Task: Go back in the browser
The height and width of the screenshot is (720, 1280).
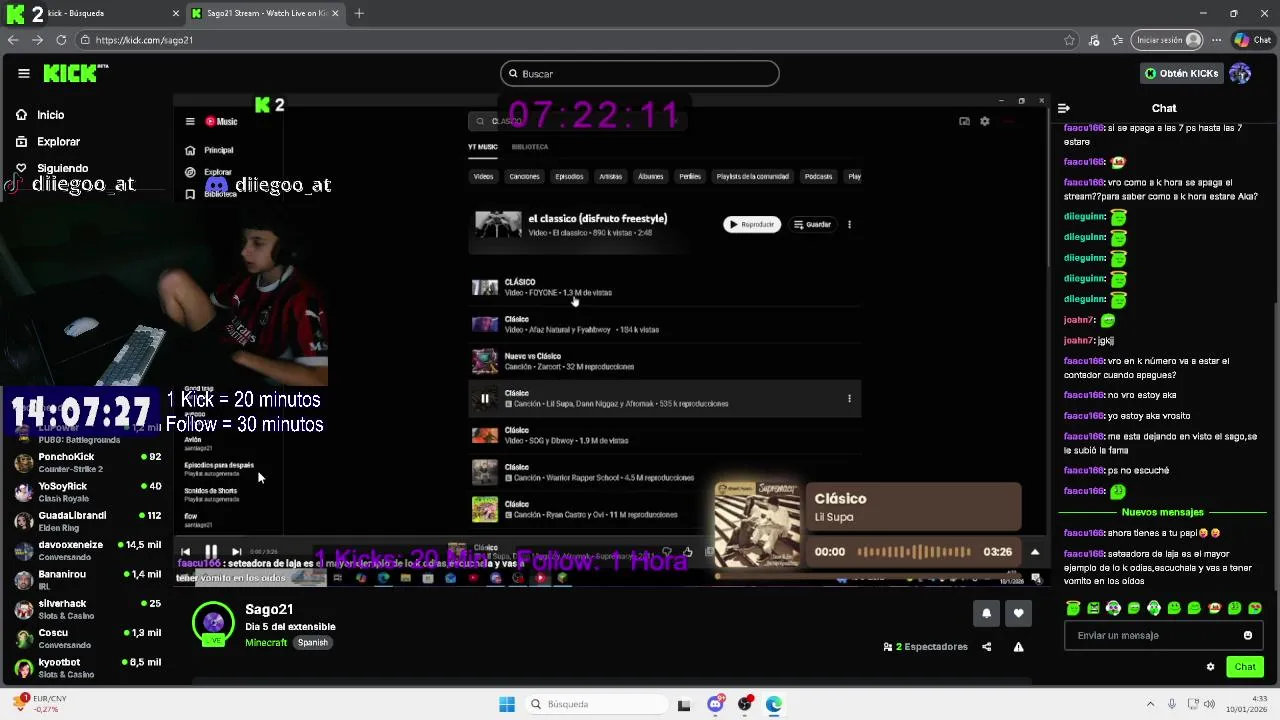Action: coord(13,40)
